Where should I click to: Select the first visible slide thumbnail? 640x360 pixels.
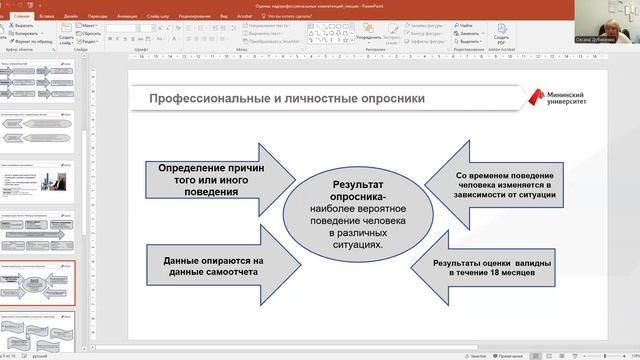37,80
